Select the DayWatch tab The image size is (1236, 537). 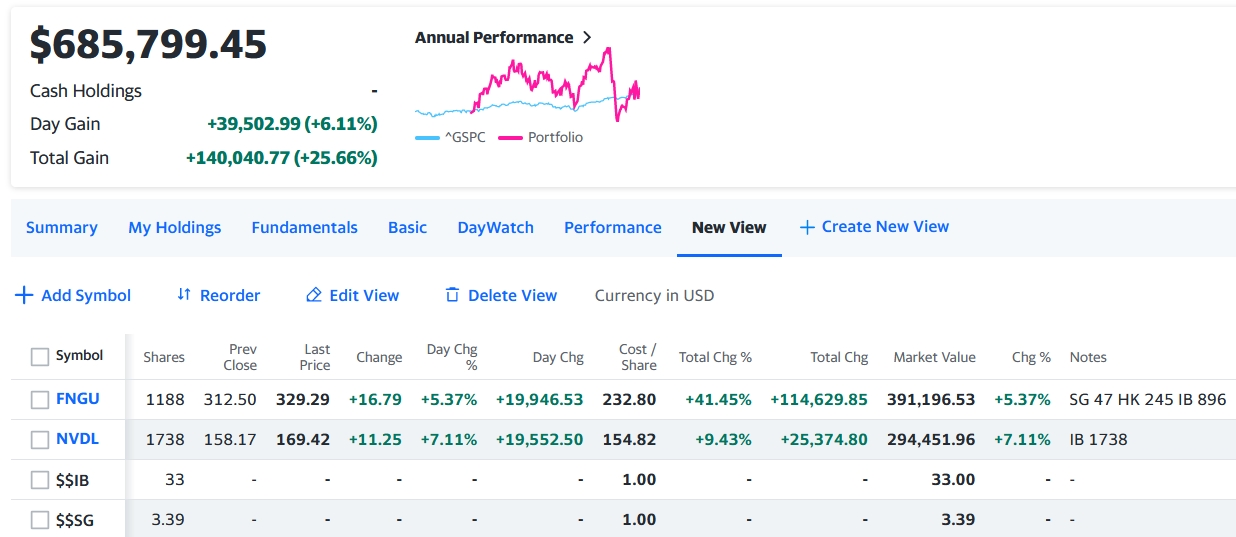click(495, 227)
